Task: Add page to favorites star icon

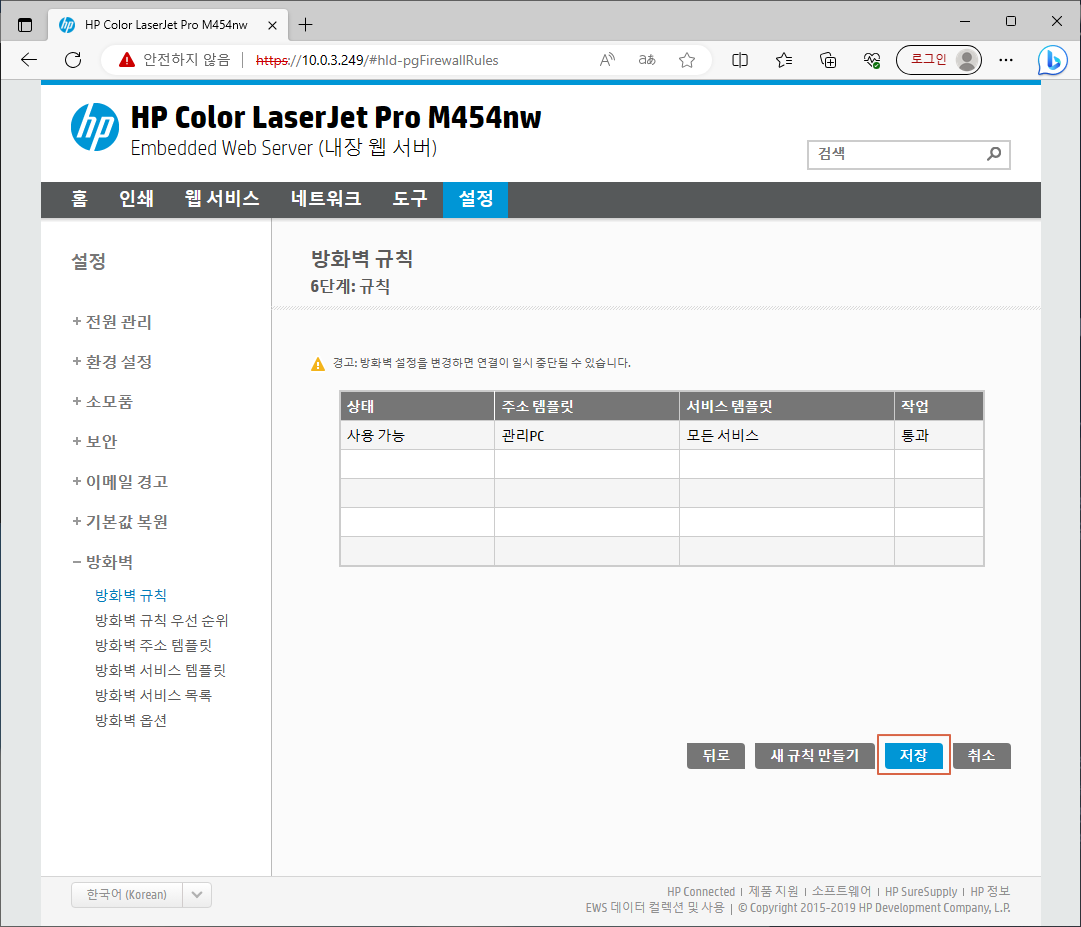Action: (687, 60)
